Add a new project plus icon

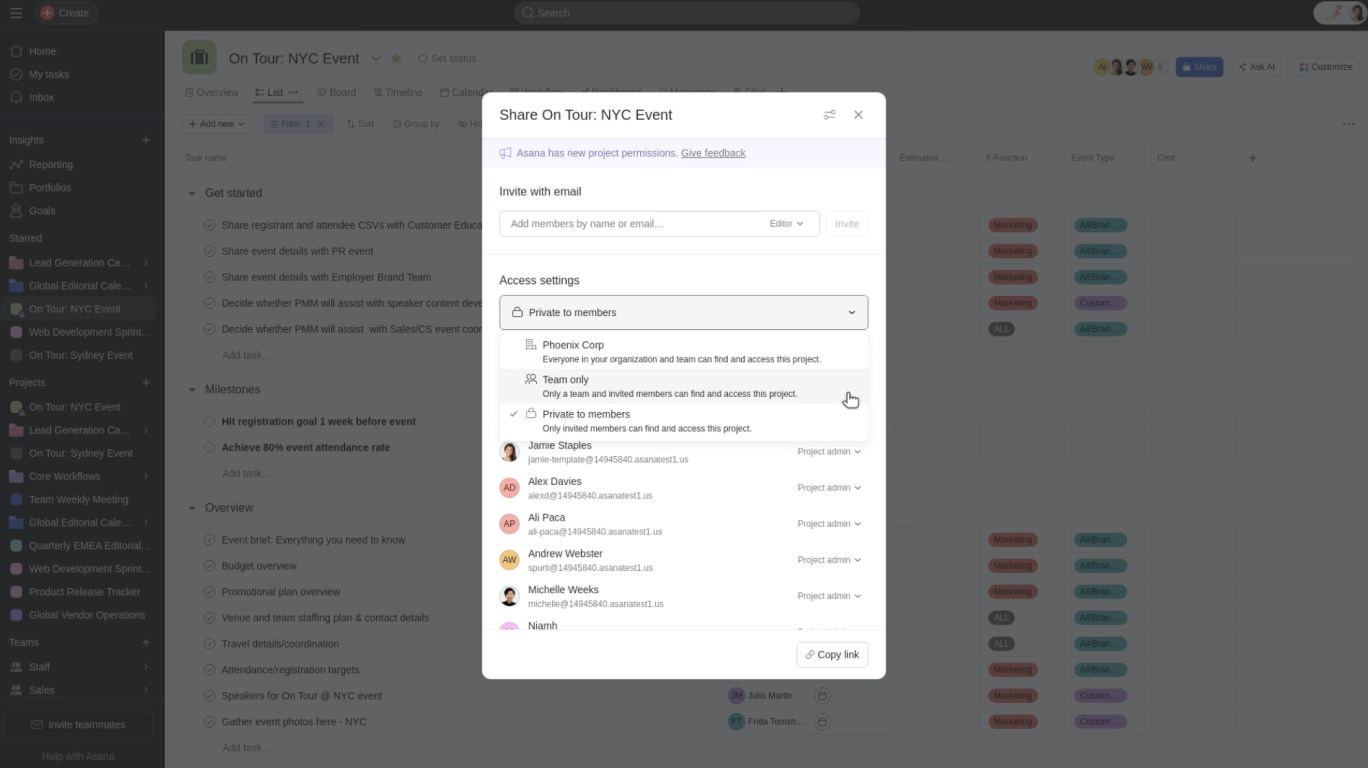(146, 382)
